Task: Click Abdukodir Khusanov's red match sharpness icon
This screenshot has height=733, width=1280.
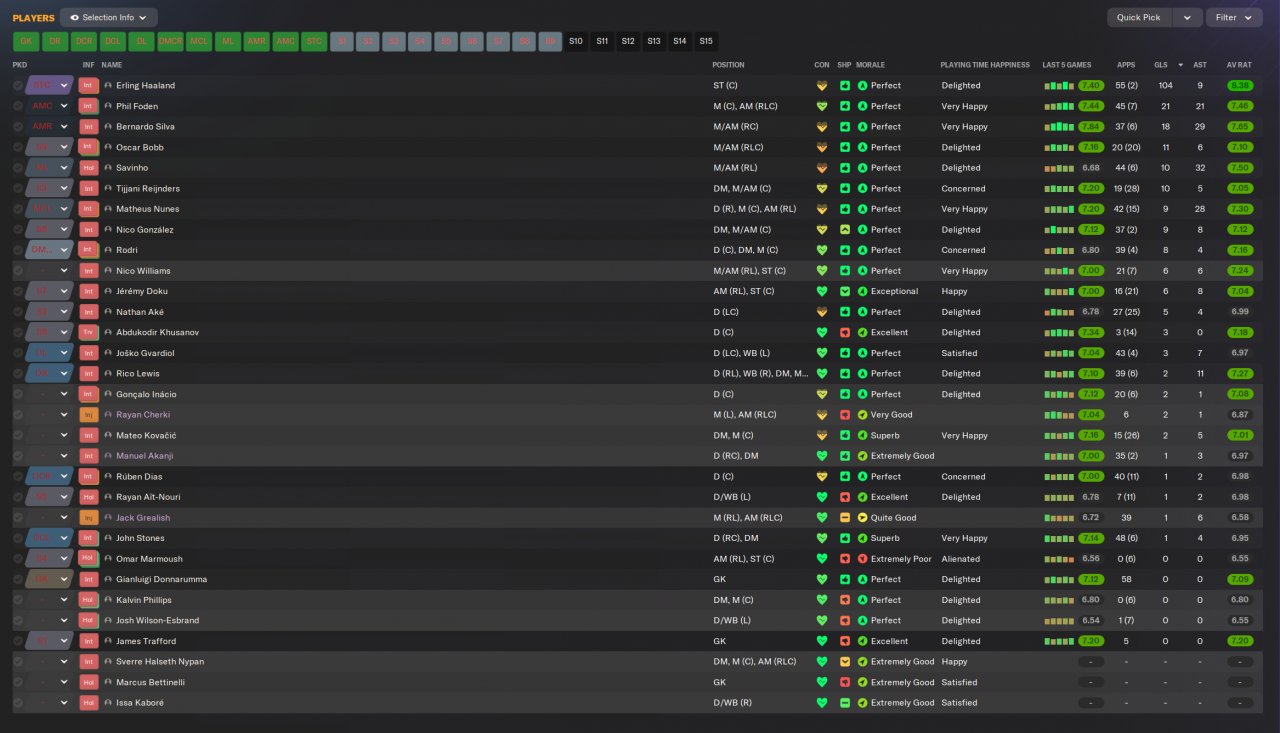Action: tap(845, 332)
